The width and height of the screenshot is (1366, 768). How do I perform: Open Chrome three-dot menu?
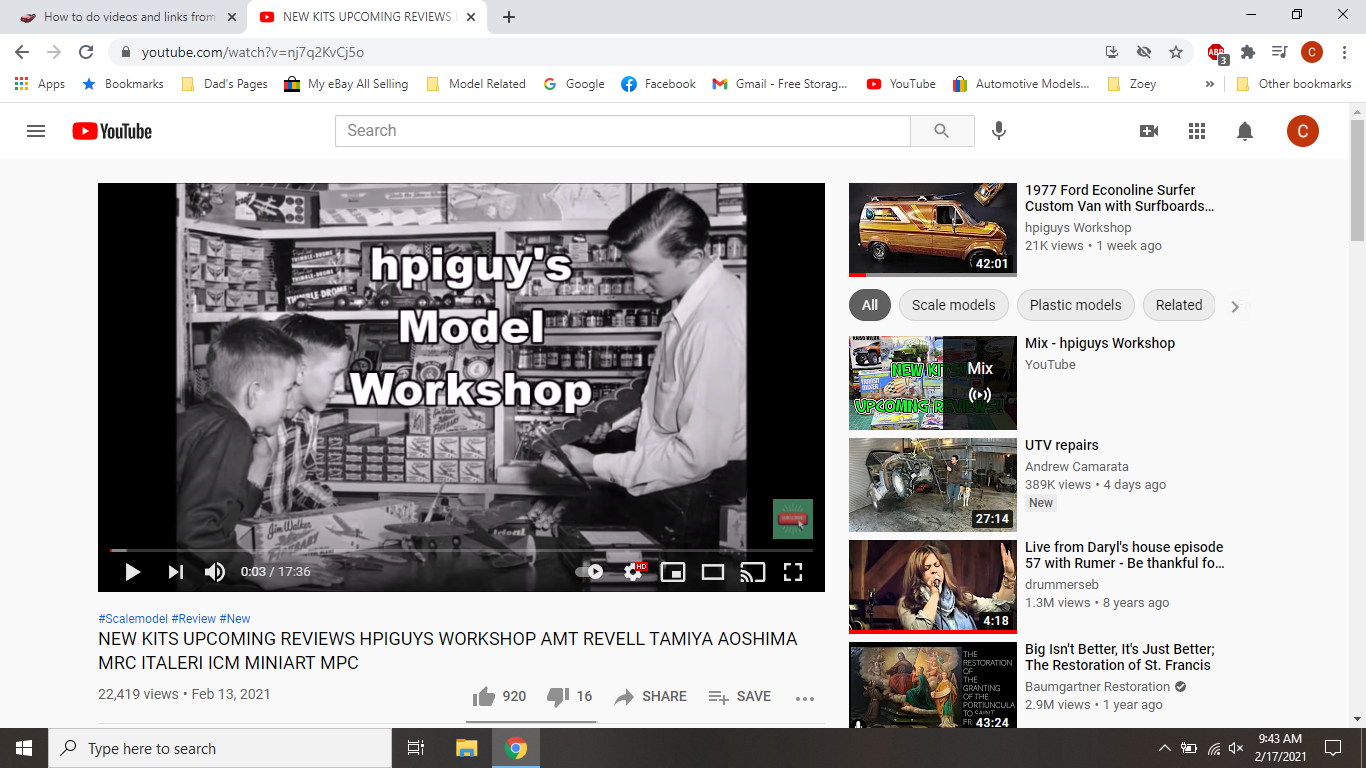click(1344, 52)
